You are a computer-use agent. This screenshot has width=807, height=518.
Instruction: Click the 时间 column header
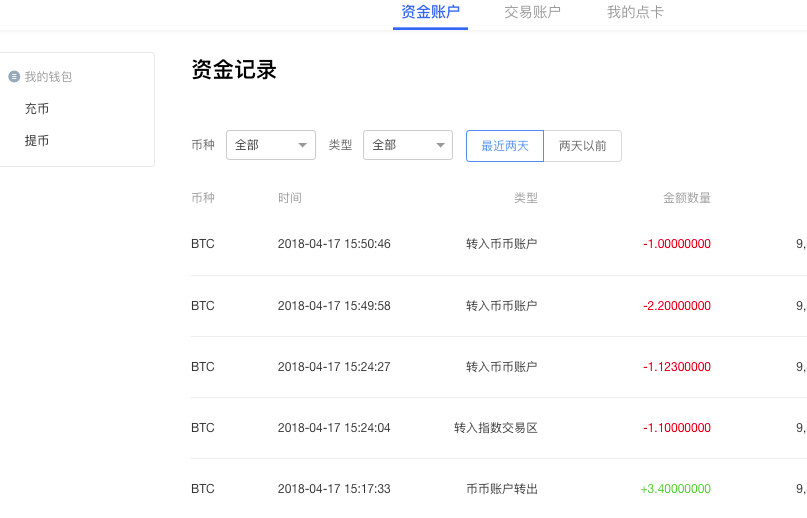pos(290,198)
